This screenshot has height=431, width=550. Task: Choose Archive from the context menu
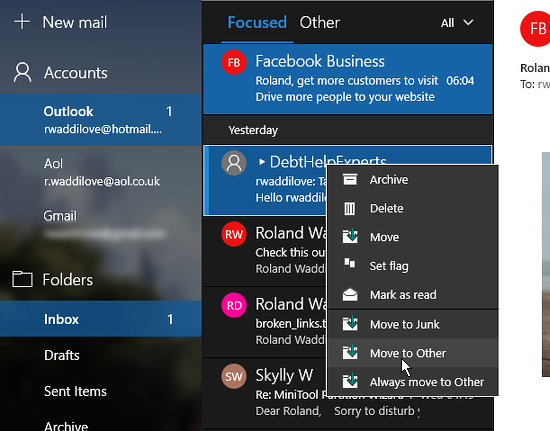413,180
